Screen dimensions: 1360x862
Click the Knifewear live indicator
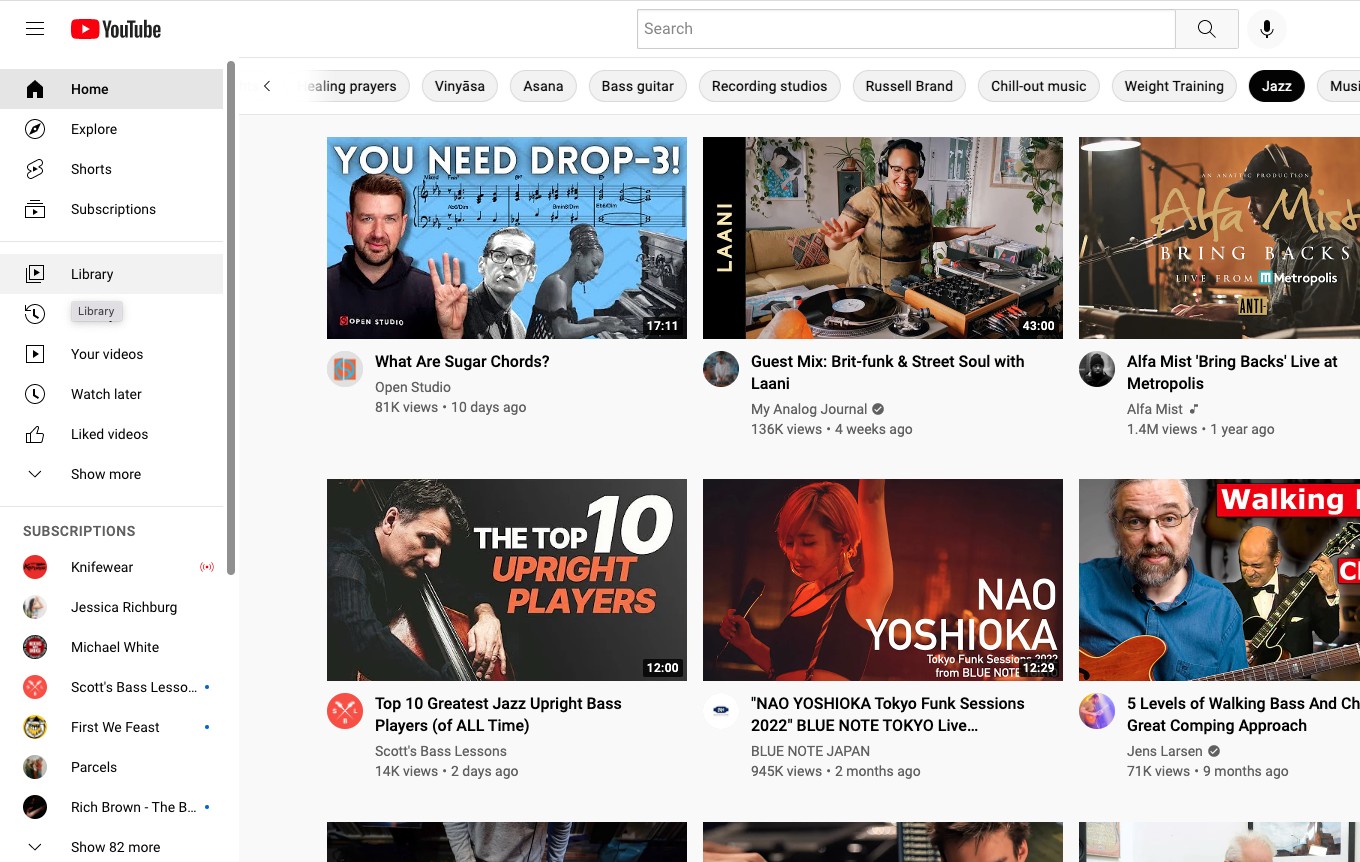[x=207, y=567]
